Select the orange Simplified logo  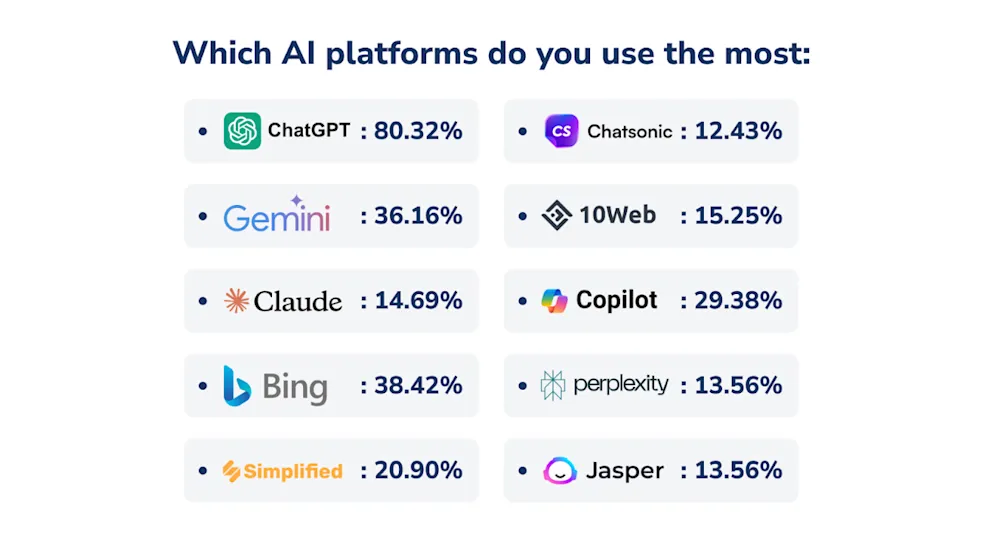283,471
